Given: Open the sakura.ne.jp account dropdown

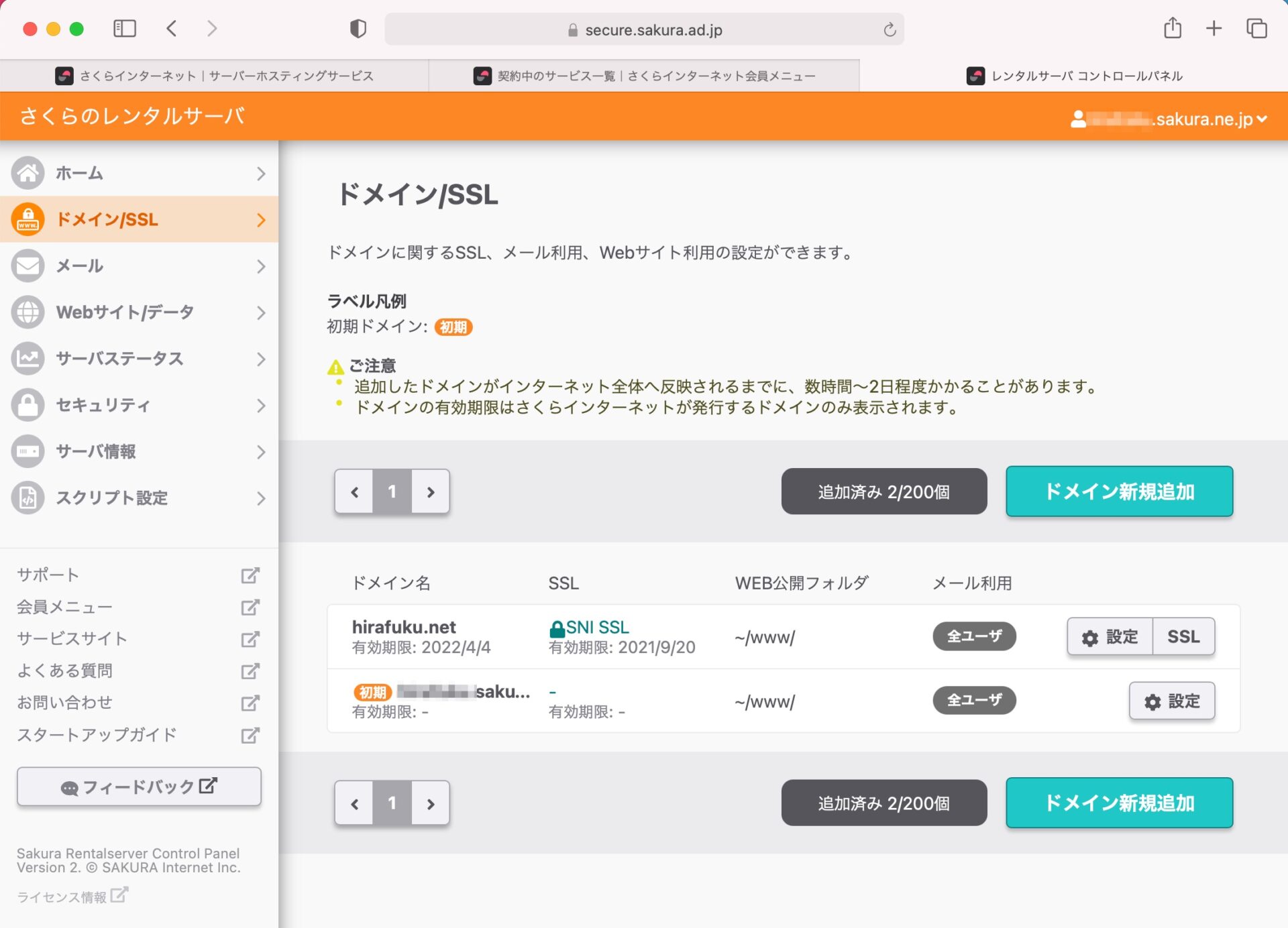Looking at the screenshot, I should [1169, 119].
